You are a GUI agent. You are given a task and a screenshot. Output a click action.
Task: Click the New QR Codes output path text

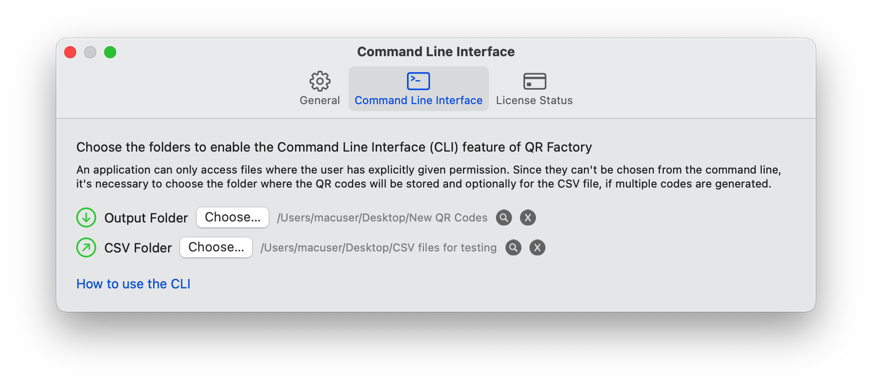pos(382,218)
